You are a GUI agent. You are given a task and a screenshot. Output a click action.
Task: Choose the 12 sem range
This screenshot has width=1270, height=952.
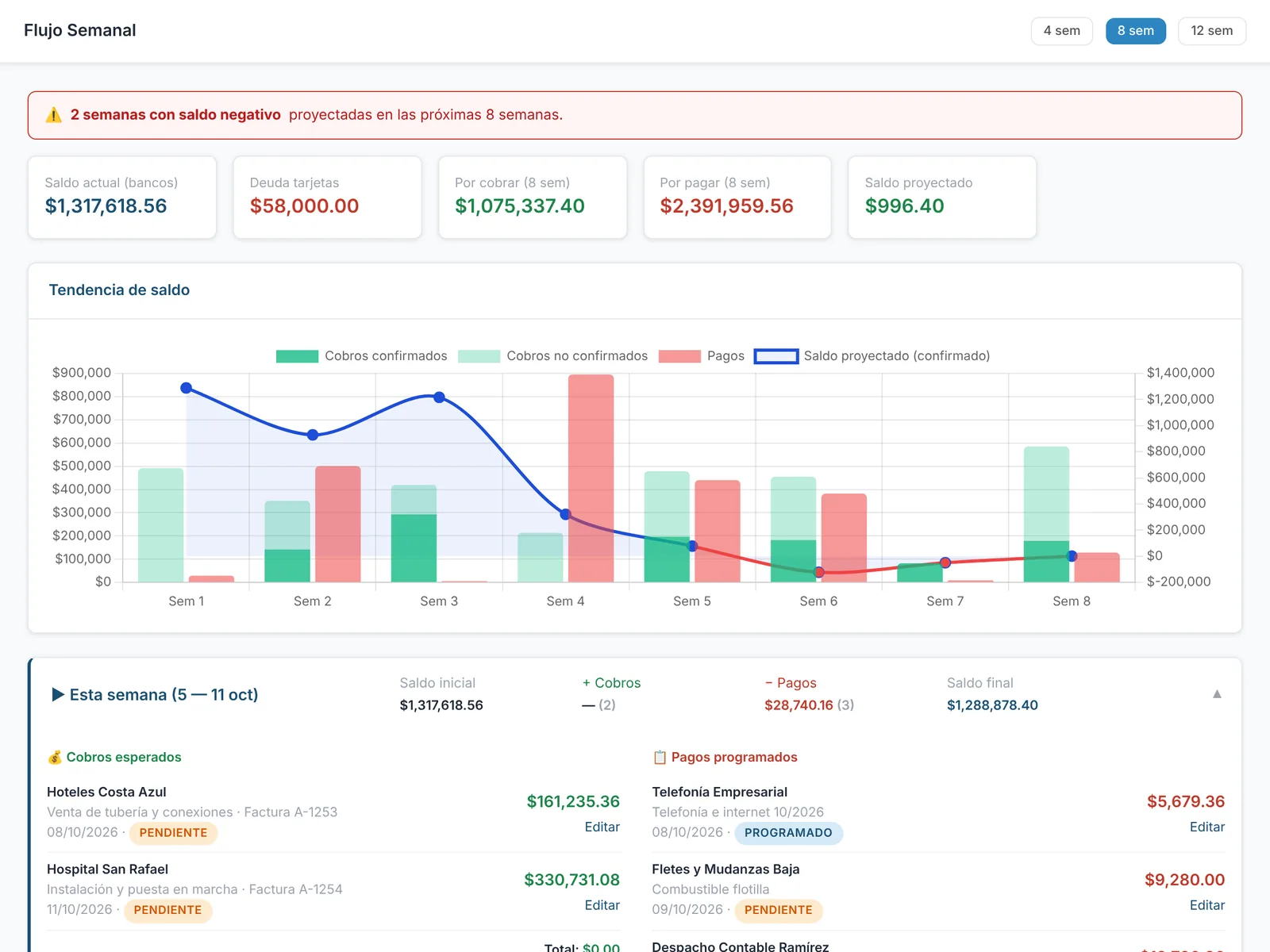1211,31
